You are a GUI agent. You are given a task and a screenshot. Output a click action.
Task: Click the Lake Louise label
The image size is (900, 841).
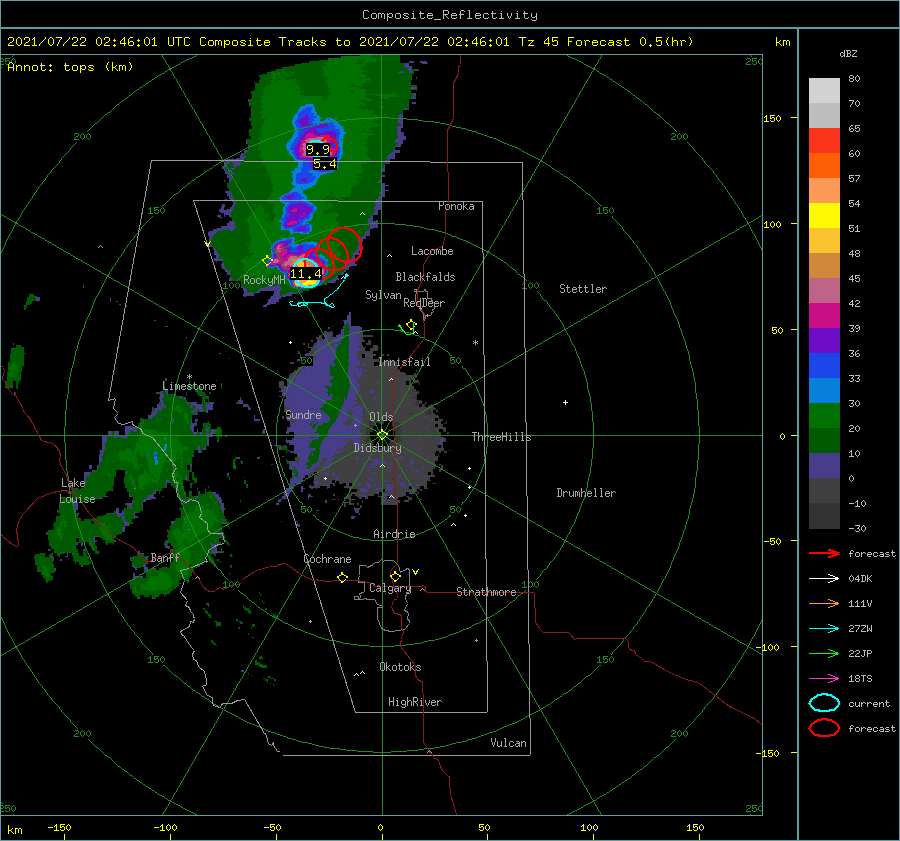[x=77, y=491]
